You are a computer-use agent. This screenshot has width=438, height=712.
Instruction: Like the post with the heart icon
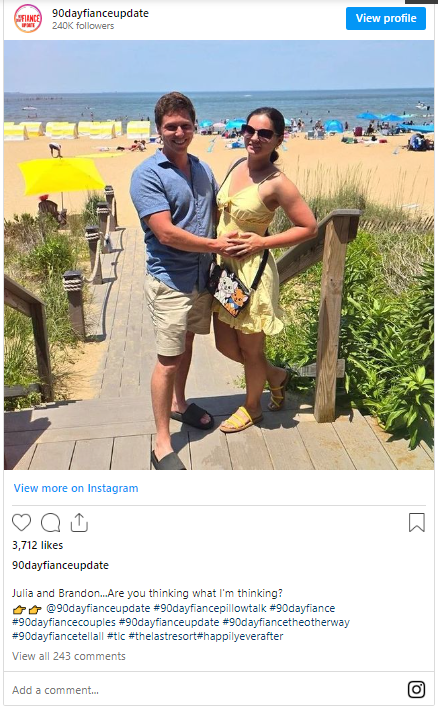click(21, 522)
